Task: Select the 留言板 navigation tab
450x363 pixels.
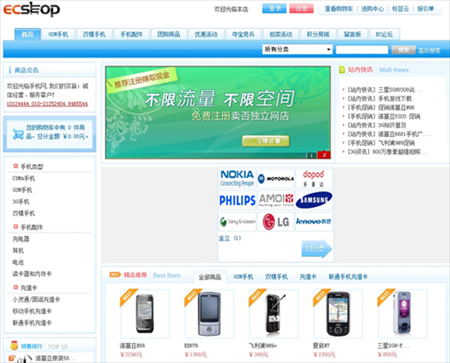Action: (353, 34)
